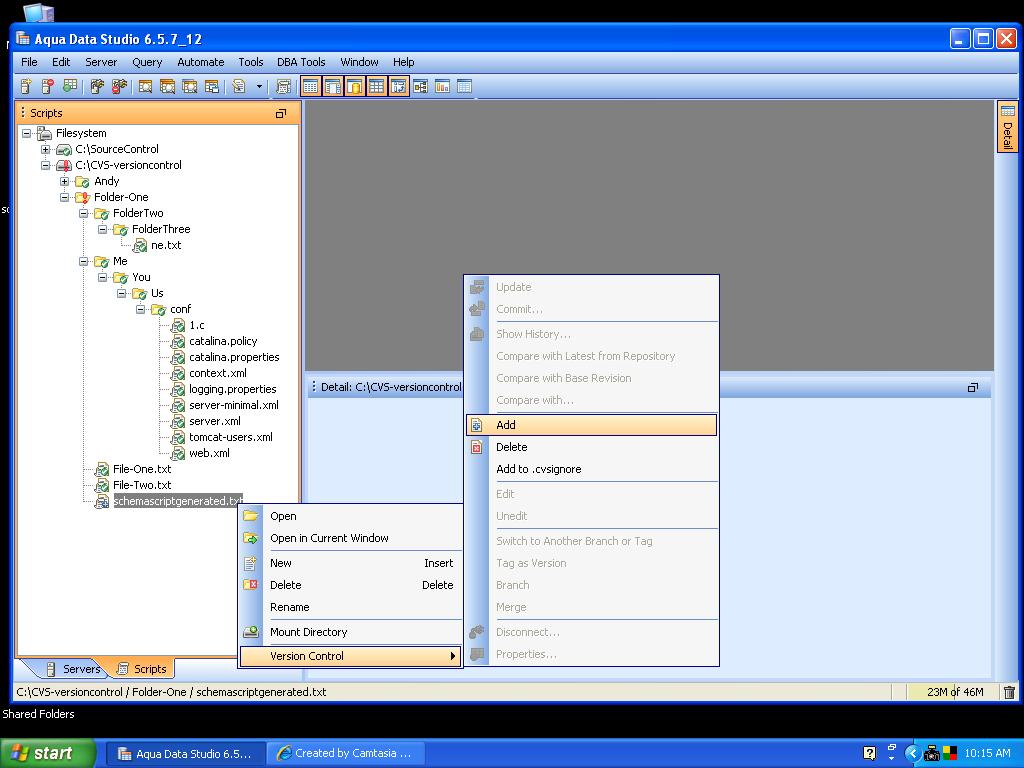Choose Add to .cvsignore

[592, 469]
